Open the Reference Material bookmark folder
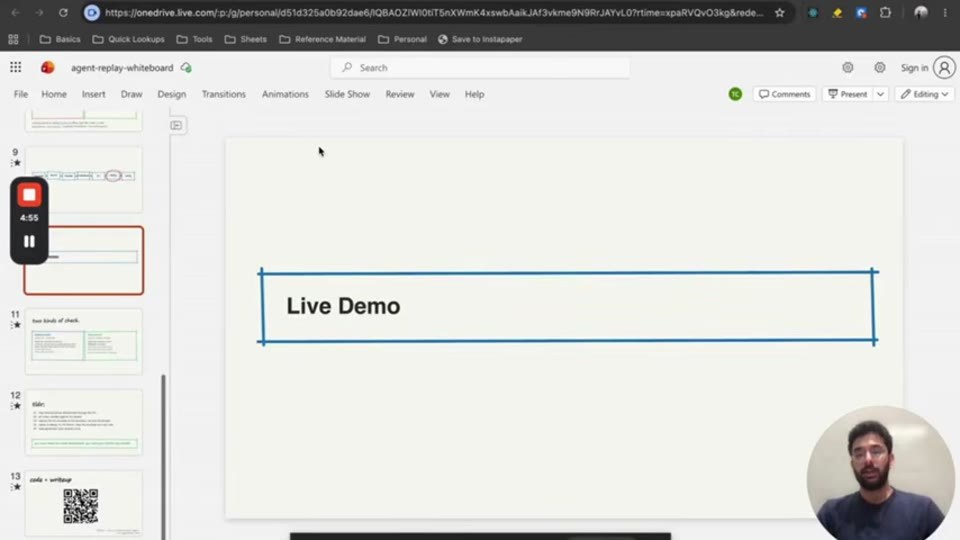 (x=323, y=39)
